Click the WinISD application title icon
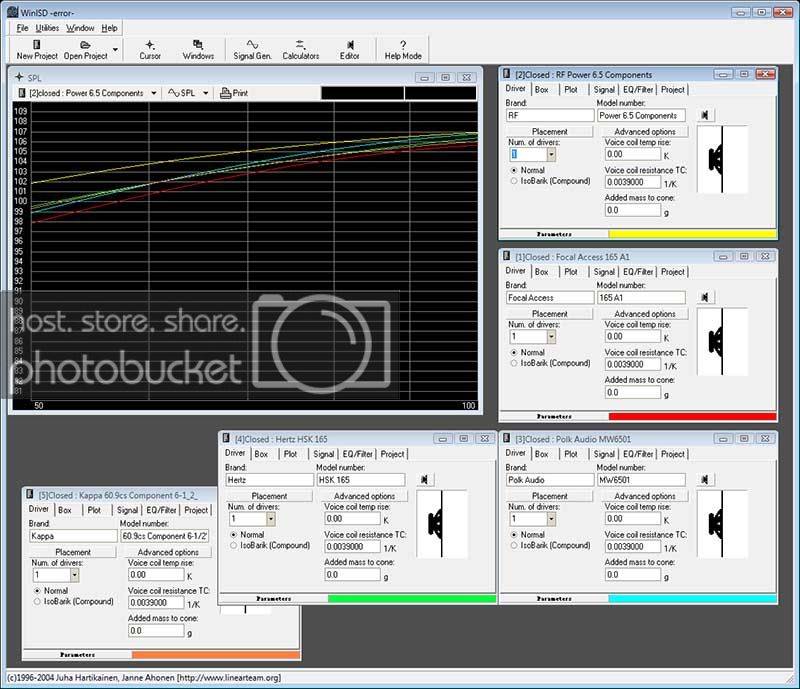 (13, 12)
